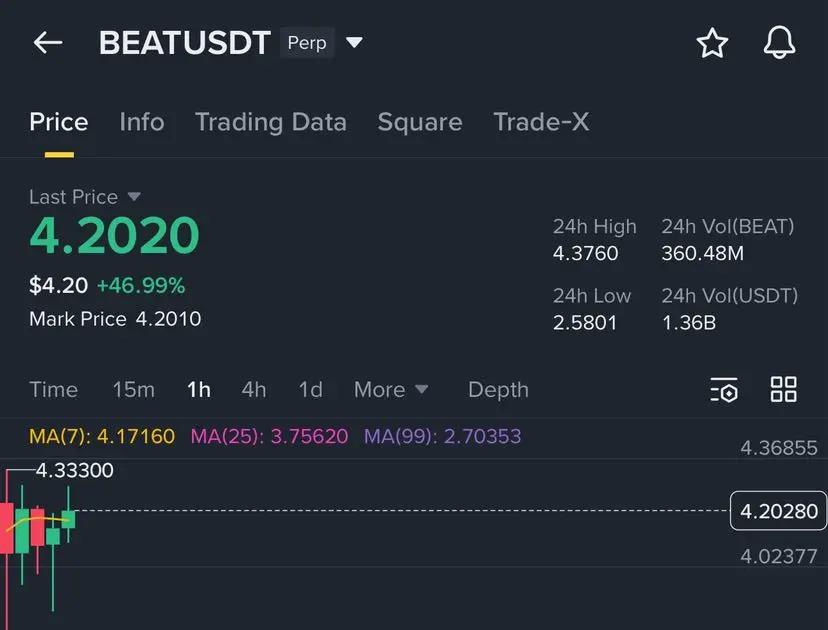Tap the back arrow icon

pyautogui.click(x=48, y=42)
